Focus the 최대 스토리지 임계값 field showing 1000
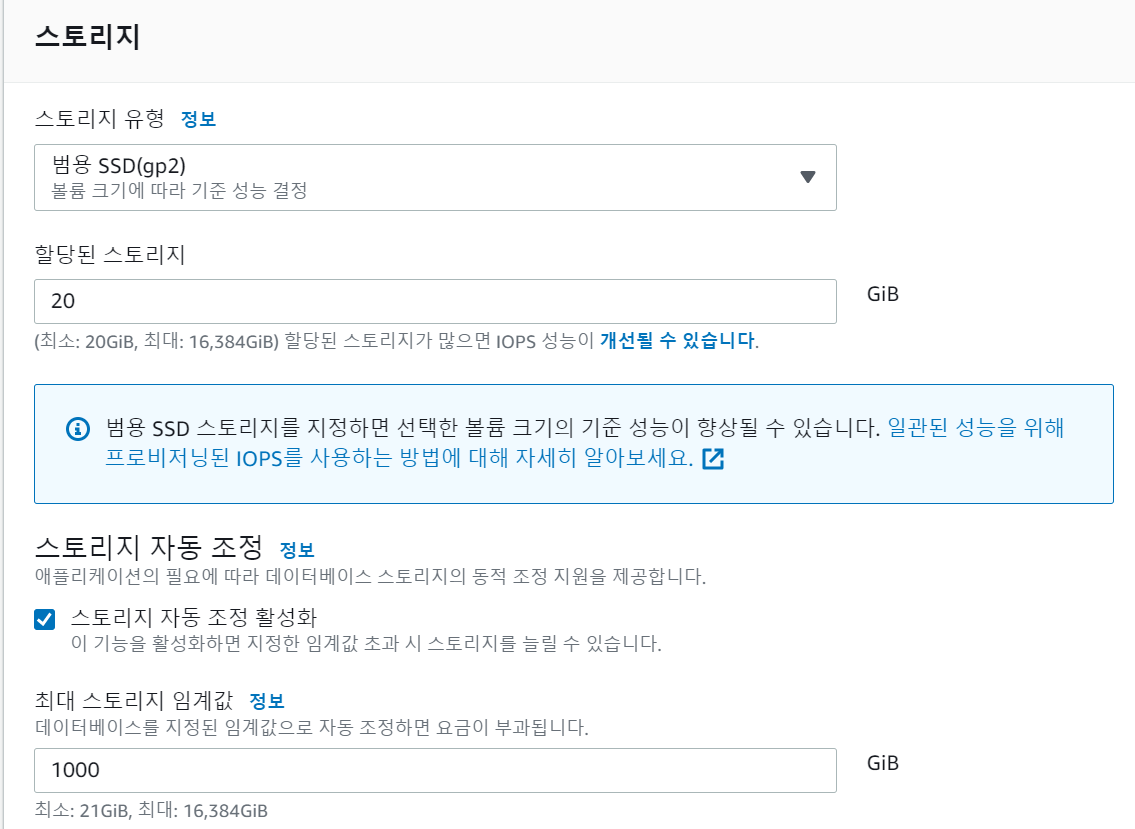The image size is (1135, 829). (435, 770)
